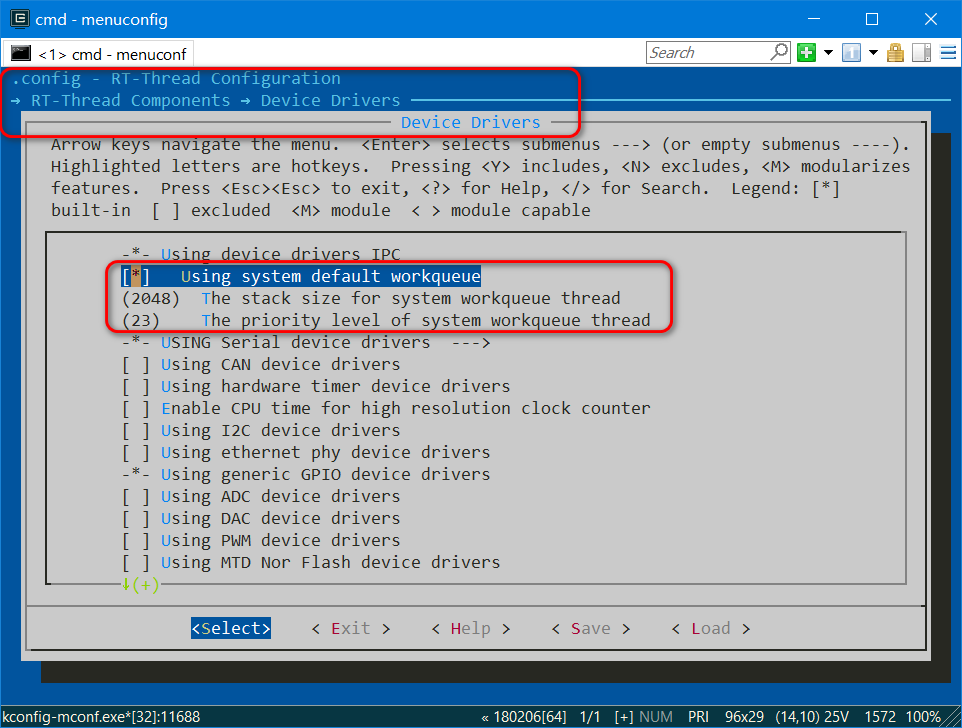The image size is (962, 728).
Task: Click the < Save > button
Action: pyautogui.click(x=591, y=629)
